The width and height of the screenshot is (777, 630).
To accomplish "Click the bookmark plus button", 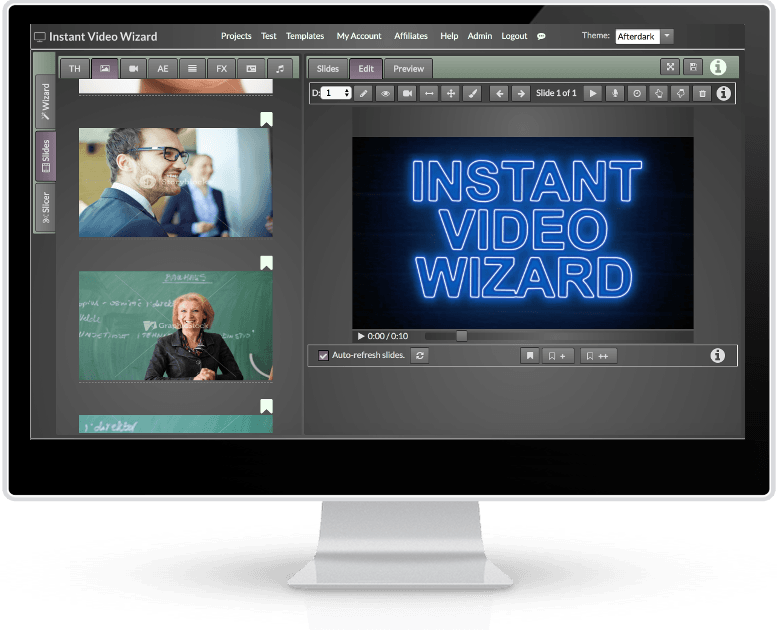I will pos(557,356).
